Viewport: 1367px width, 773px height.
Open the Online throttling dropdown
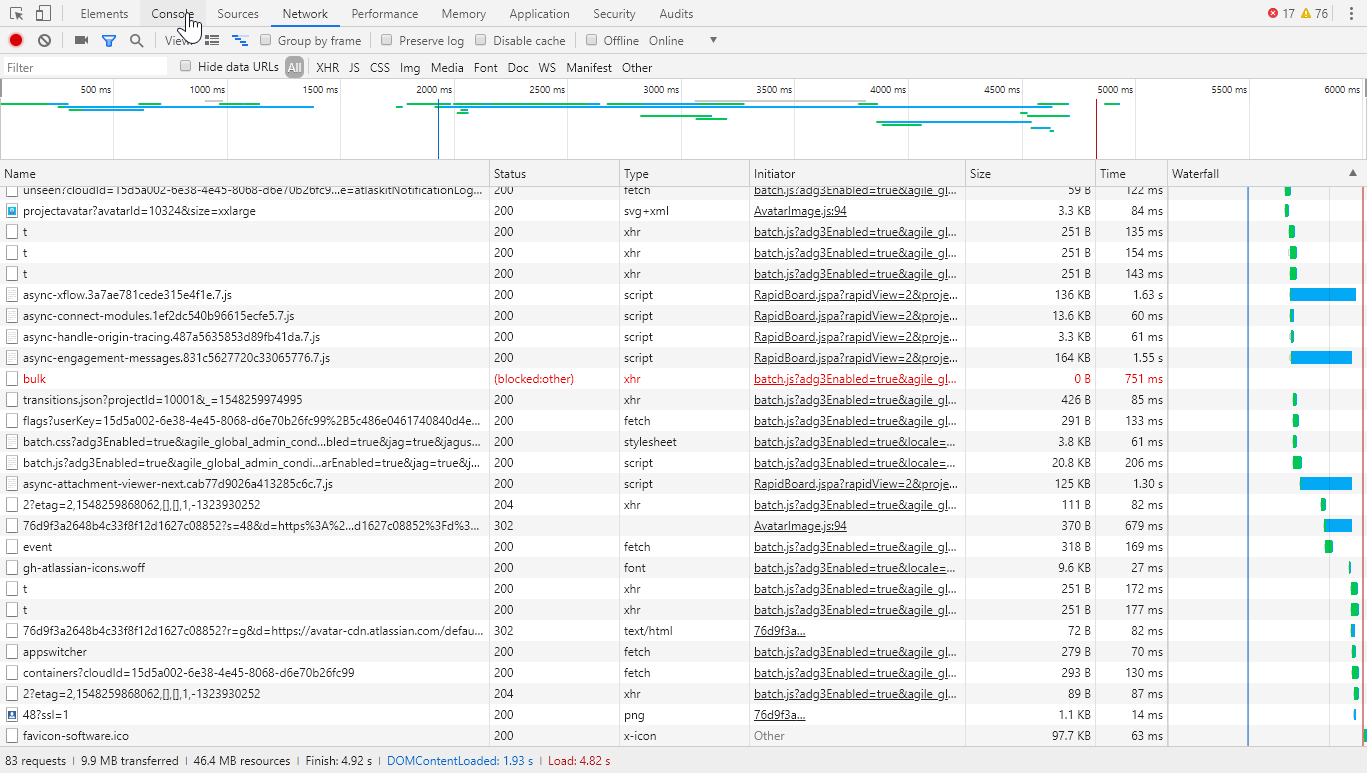713,41
